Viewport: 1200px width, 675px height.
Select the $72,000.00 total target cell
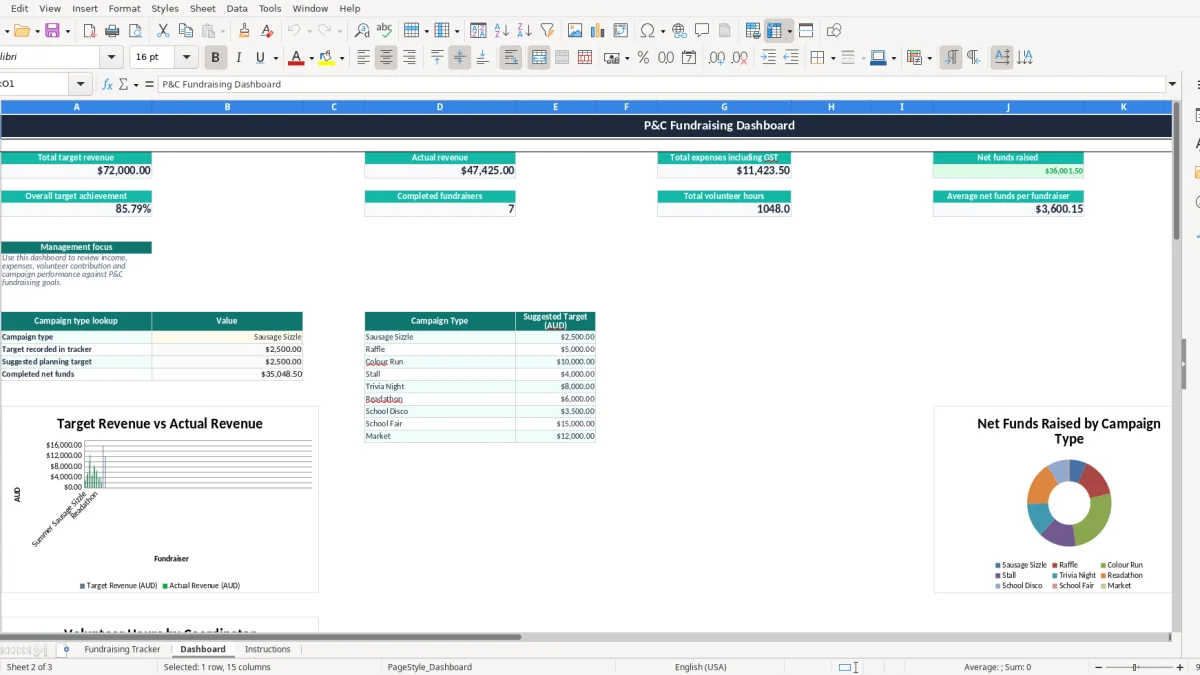[x=76, y=171]
